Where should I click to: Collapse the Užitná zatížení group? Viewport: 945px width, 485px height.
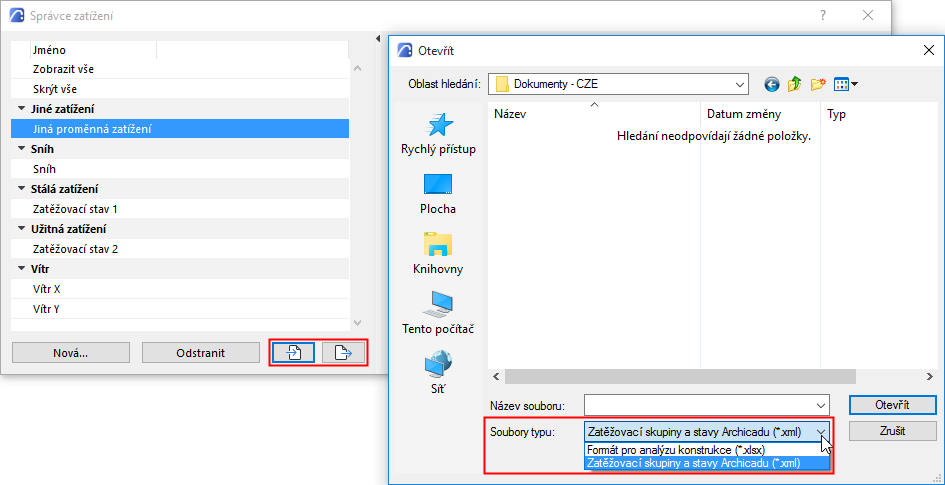pyautogui.click(x=21, y=229)
